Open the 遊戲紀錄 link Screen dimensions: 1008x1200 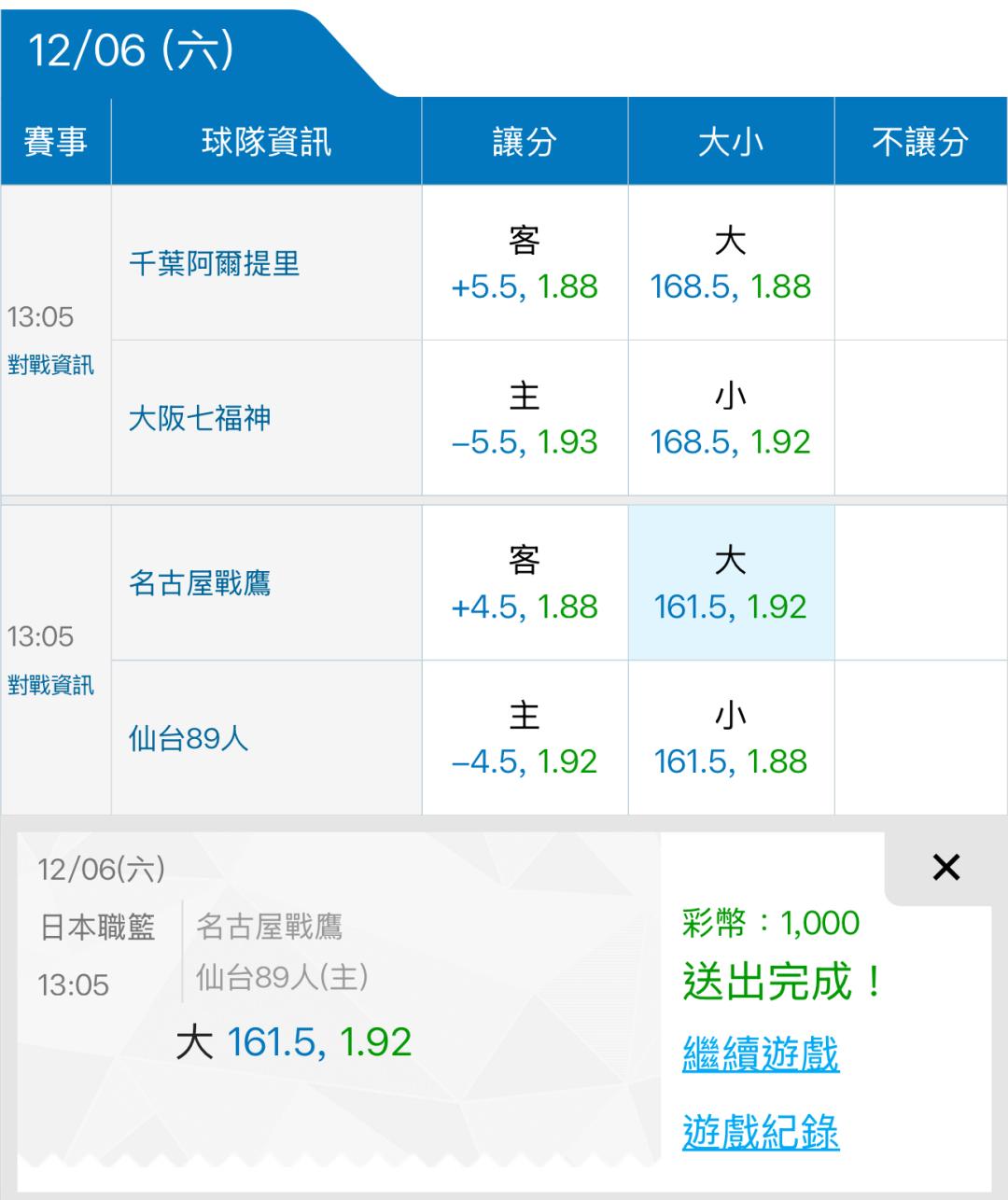[x=761, y=1132]
